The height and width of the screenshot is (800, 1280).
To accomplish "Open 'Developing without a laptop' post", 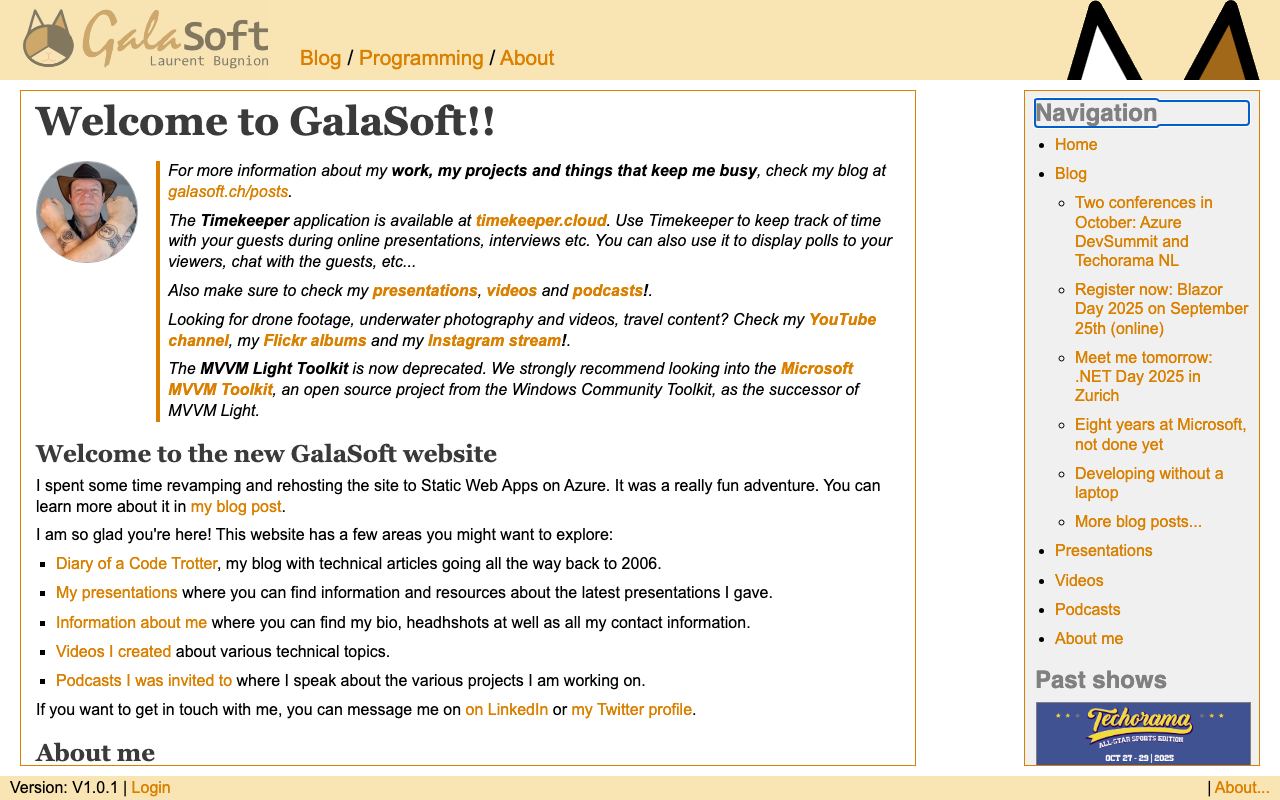I will click(x=1149, y=483).
